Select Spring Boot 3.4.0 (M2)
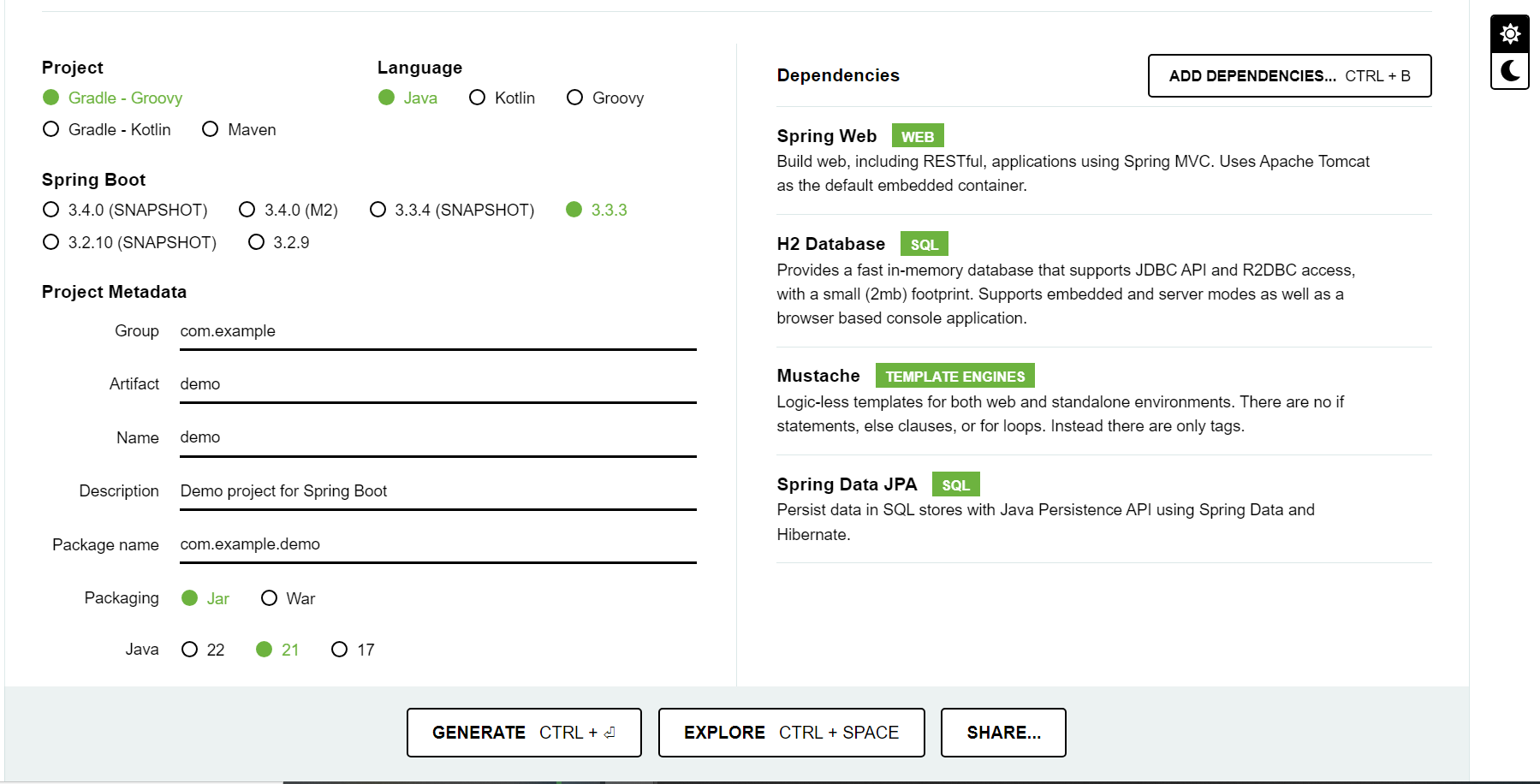 click(x=288, y=210)
